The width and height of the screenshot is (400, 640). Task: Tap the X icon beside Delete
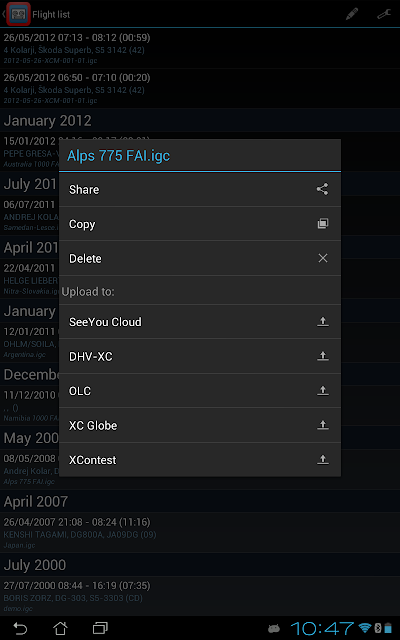point(322,258)
